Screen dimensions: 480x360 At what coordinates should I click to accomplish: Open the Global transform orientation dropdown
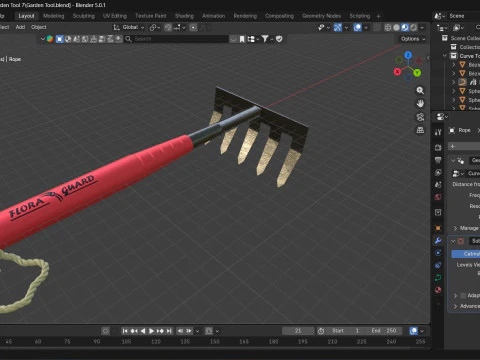coord(129,27)
